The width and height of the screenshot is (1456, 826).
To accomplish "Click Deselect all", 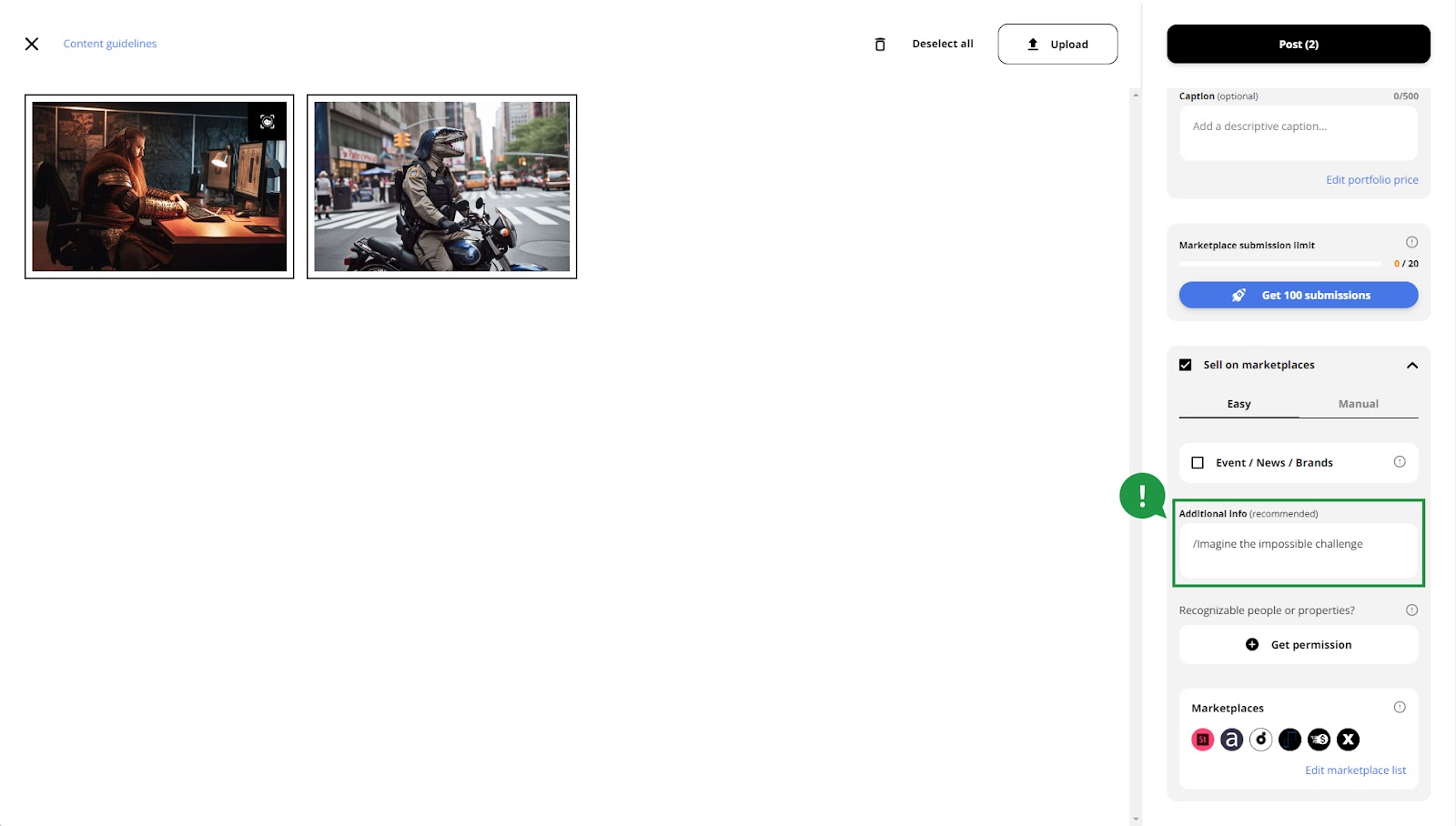I will tap(943, 44).
